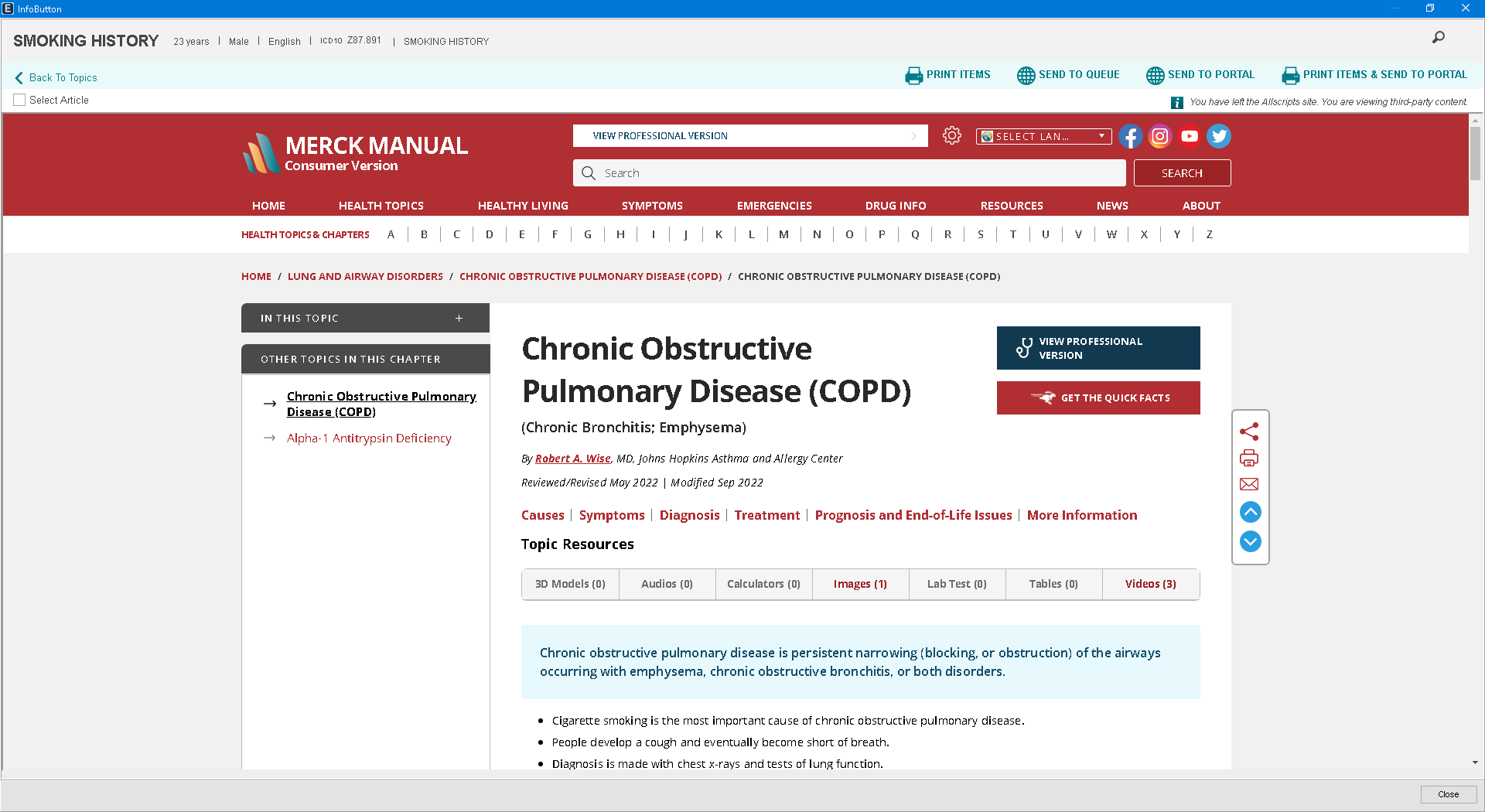Open the View Professional Version bar in header
1485x812 pixels.
pyautogui.click(x=749, y=136)
